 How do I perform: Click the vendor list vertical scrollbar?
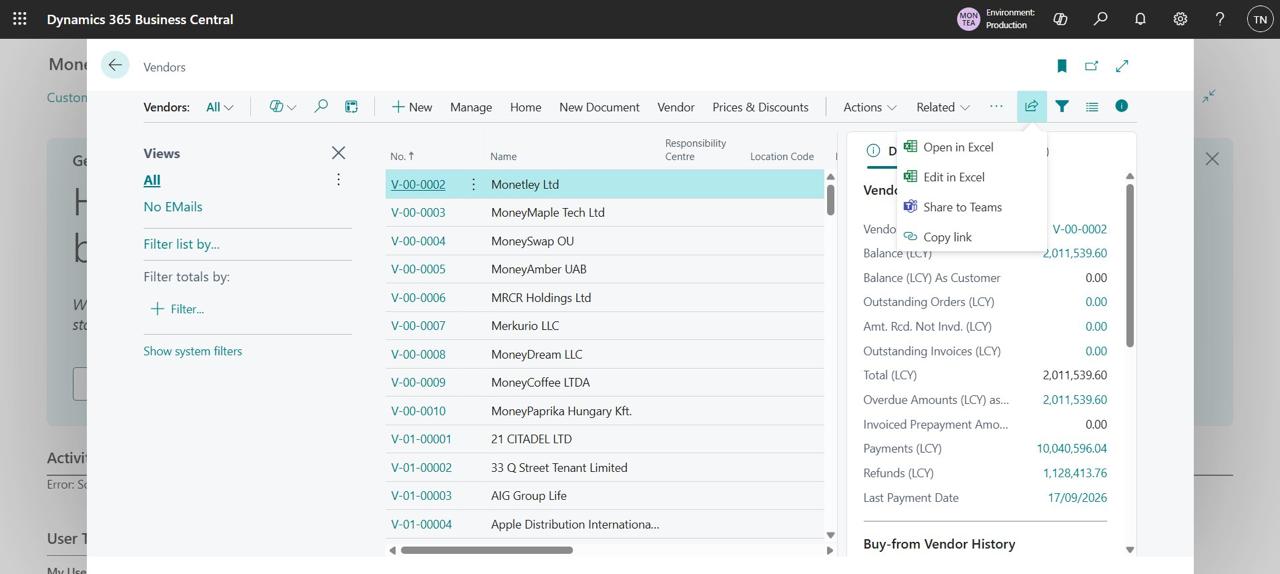click(830, 200)
